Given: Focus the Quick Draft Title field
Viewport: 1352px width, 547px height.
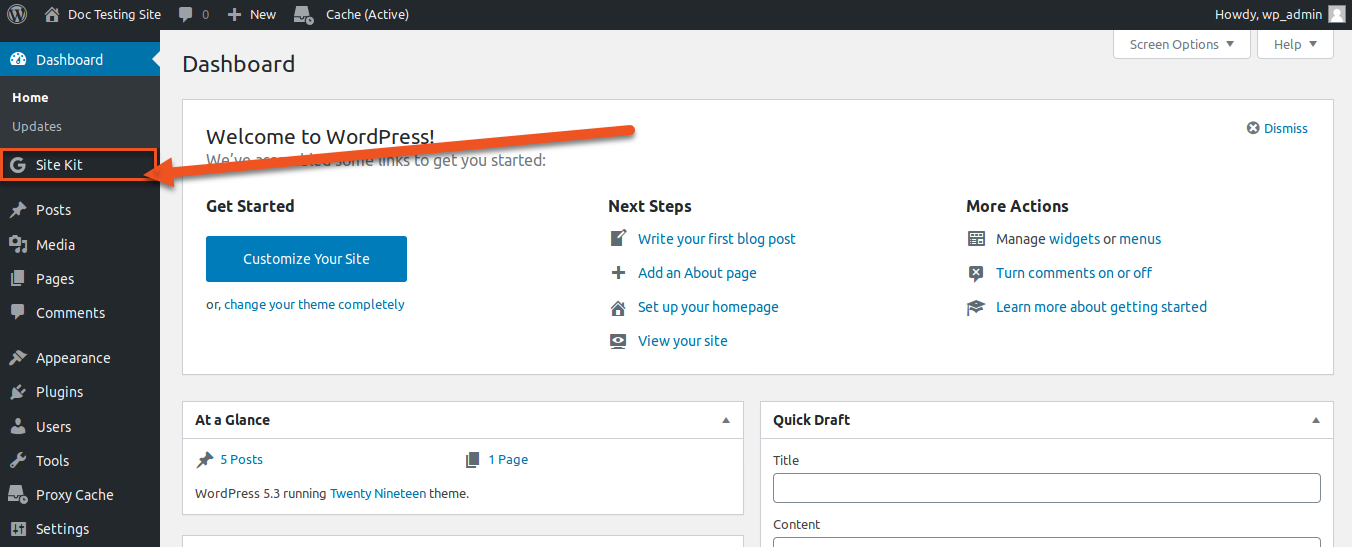Looking at the screenshot, I should click(1047, 488).
